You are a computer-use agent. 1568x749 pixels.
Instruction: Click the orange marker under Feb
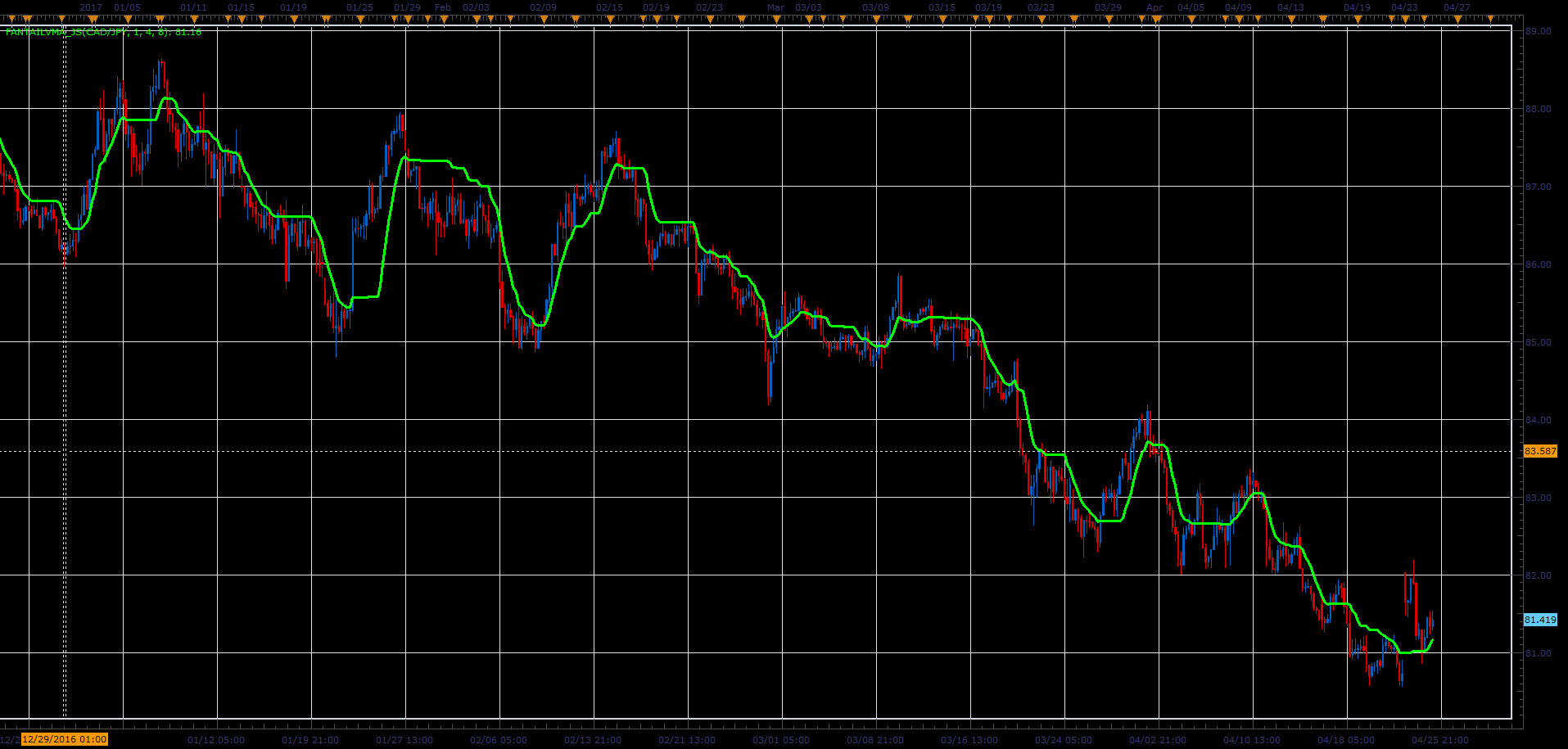[x=443, y=19]
